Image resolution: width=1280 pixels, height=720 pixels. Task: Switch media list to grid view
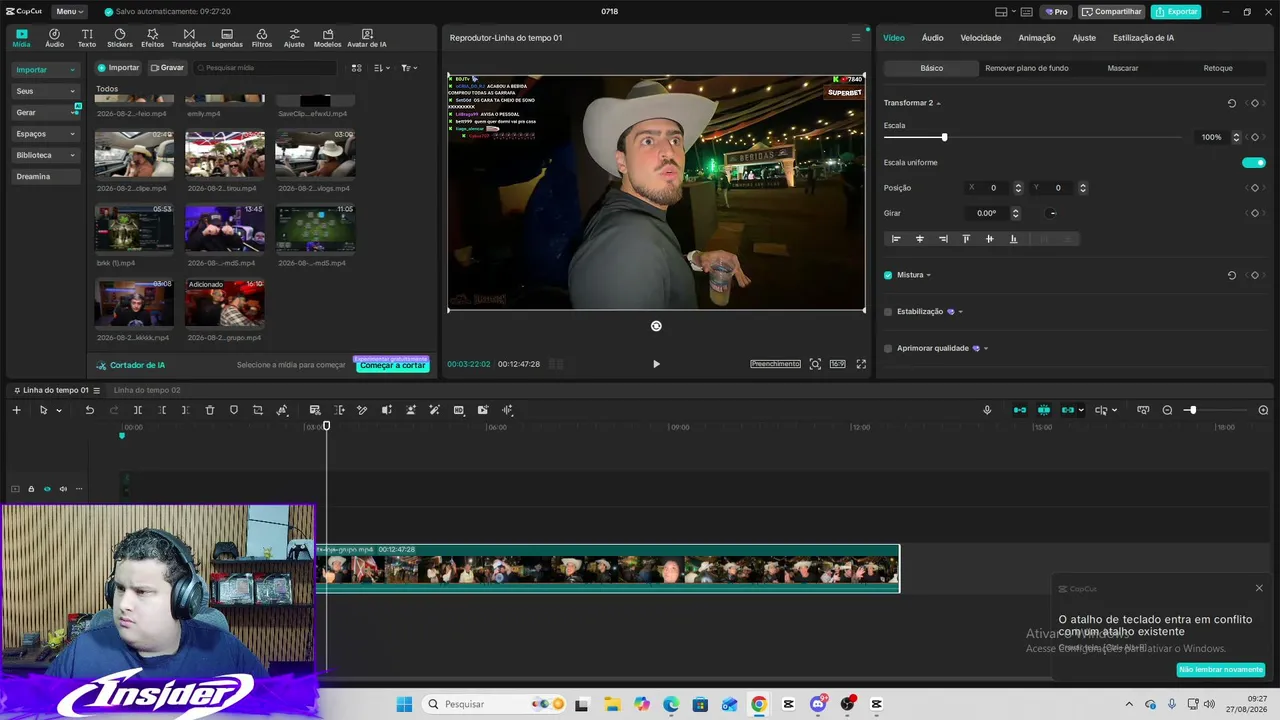tap(356, 68)
